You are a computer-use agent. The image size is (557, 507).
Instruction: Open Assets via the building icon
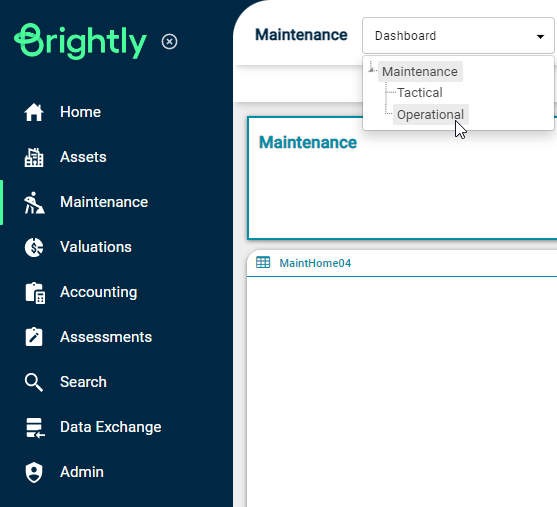(x=34, y=157)
